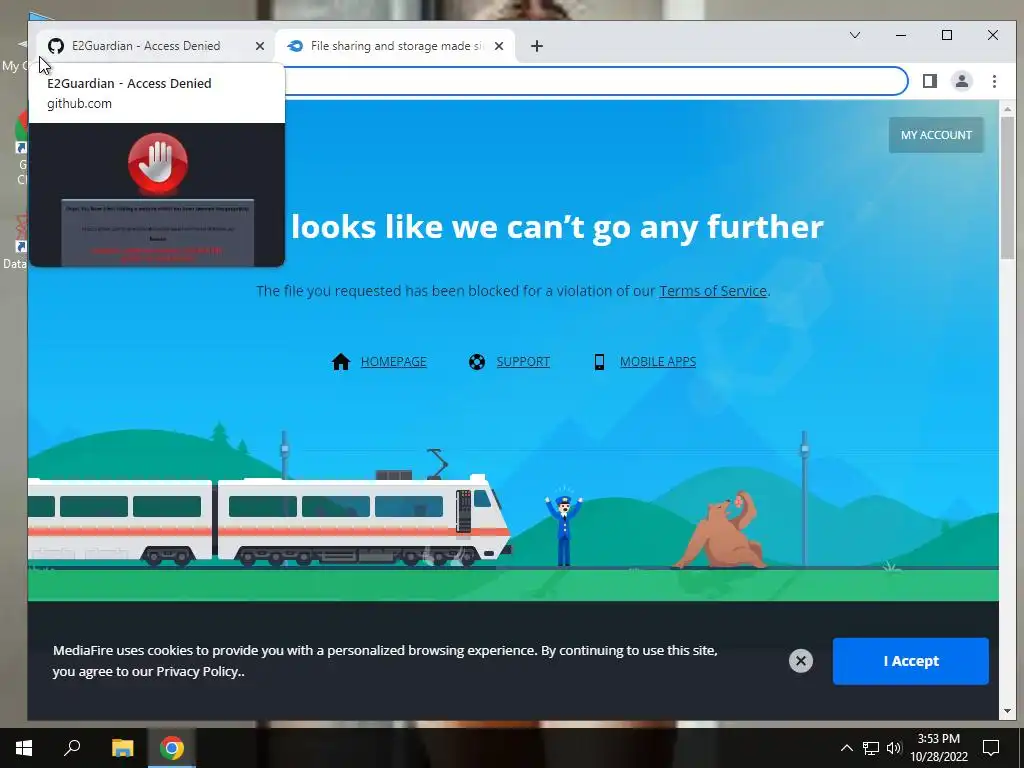The width and height of the screenshot is (1024, 768).
Task: Click the Chrome icon in the taskbar
Action: pyautogui.click(x=172, y=748)
